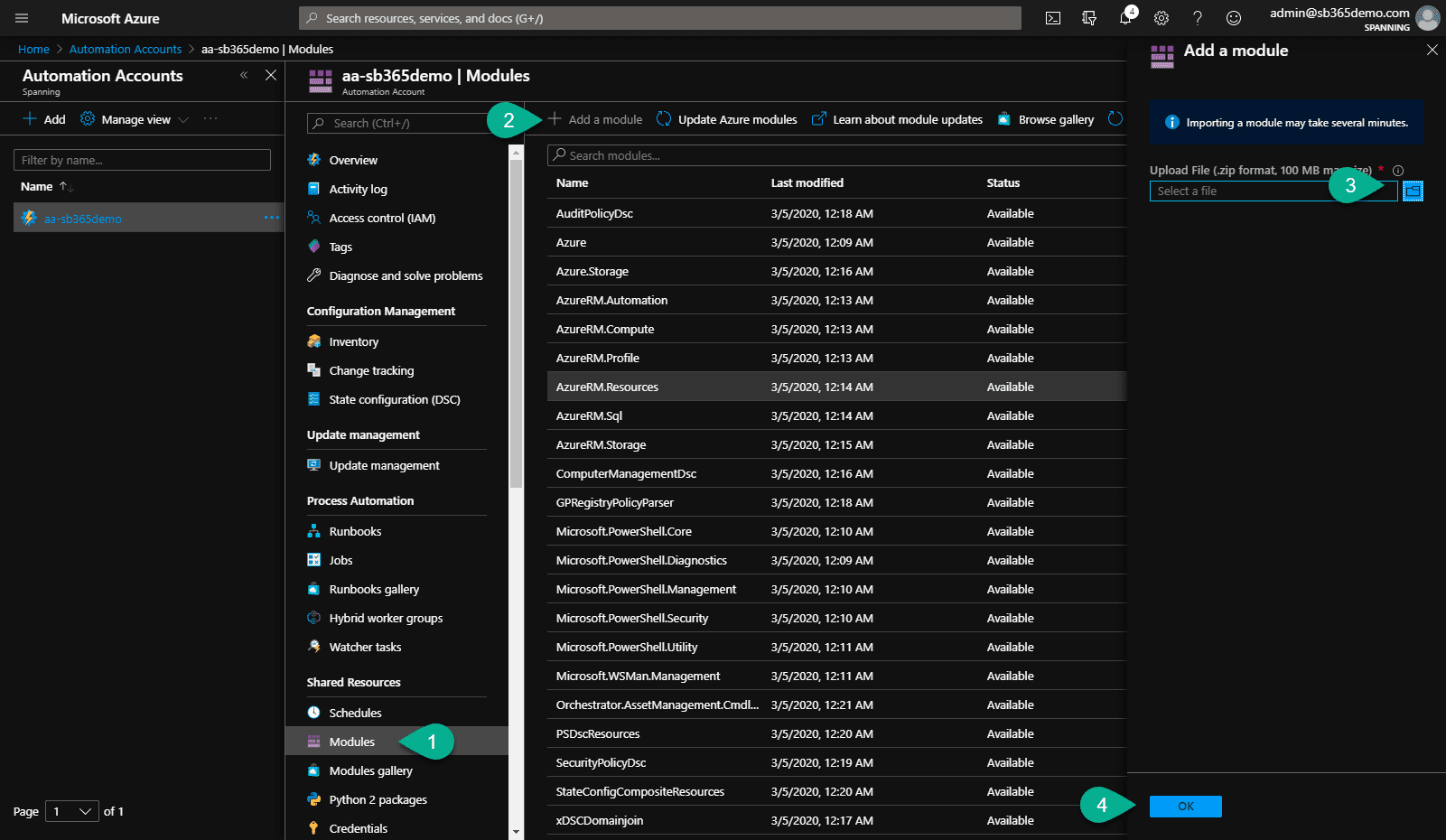Click the folder icon to select a file
Screen dimensions: 1446x840
point(1413,191)
